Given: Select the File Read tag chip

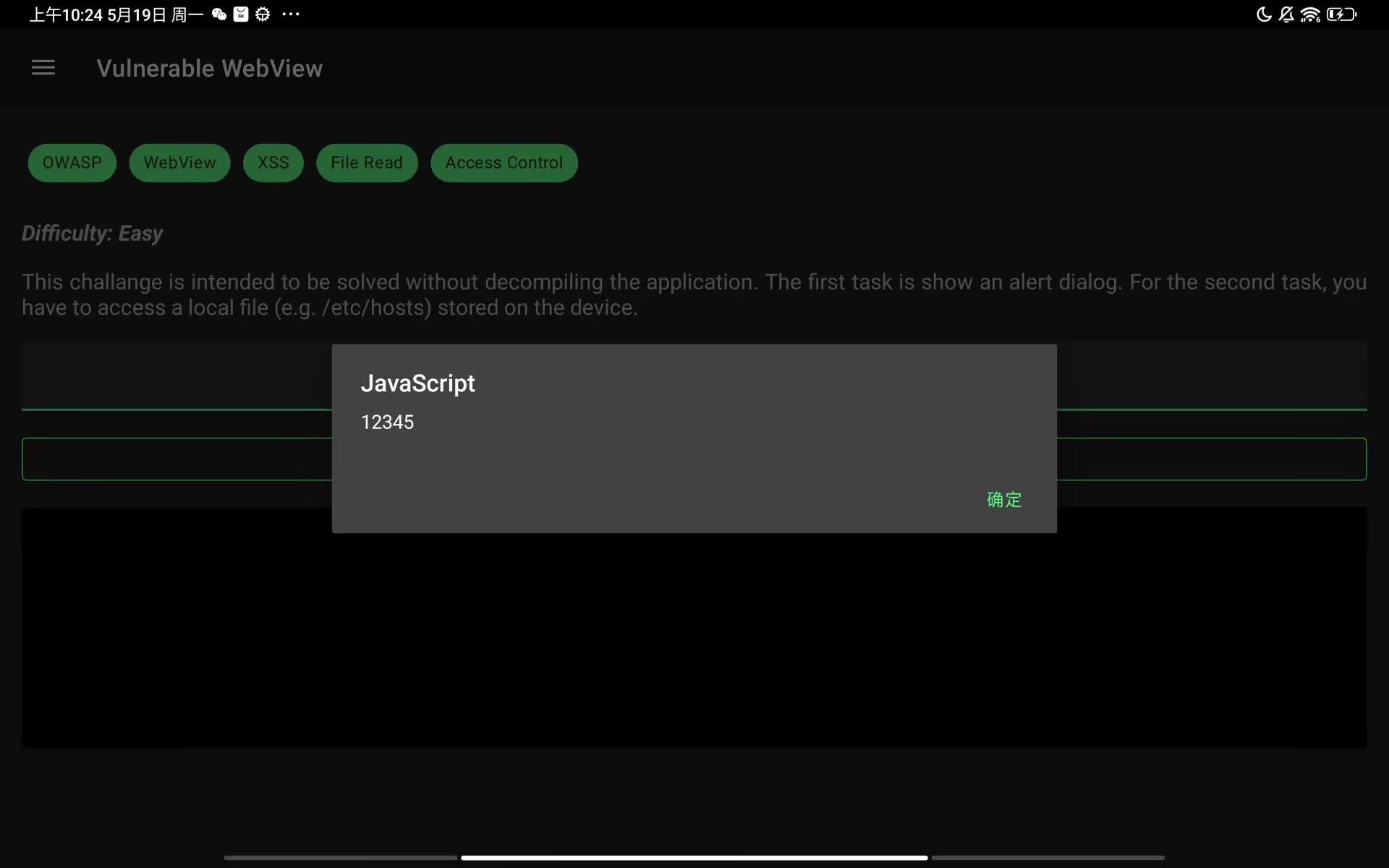Looking at the screenshot, I should tap(367, 163).
